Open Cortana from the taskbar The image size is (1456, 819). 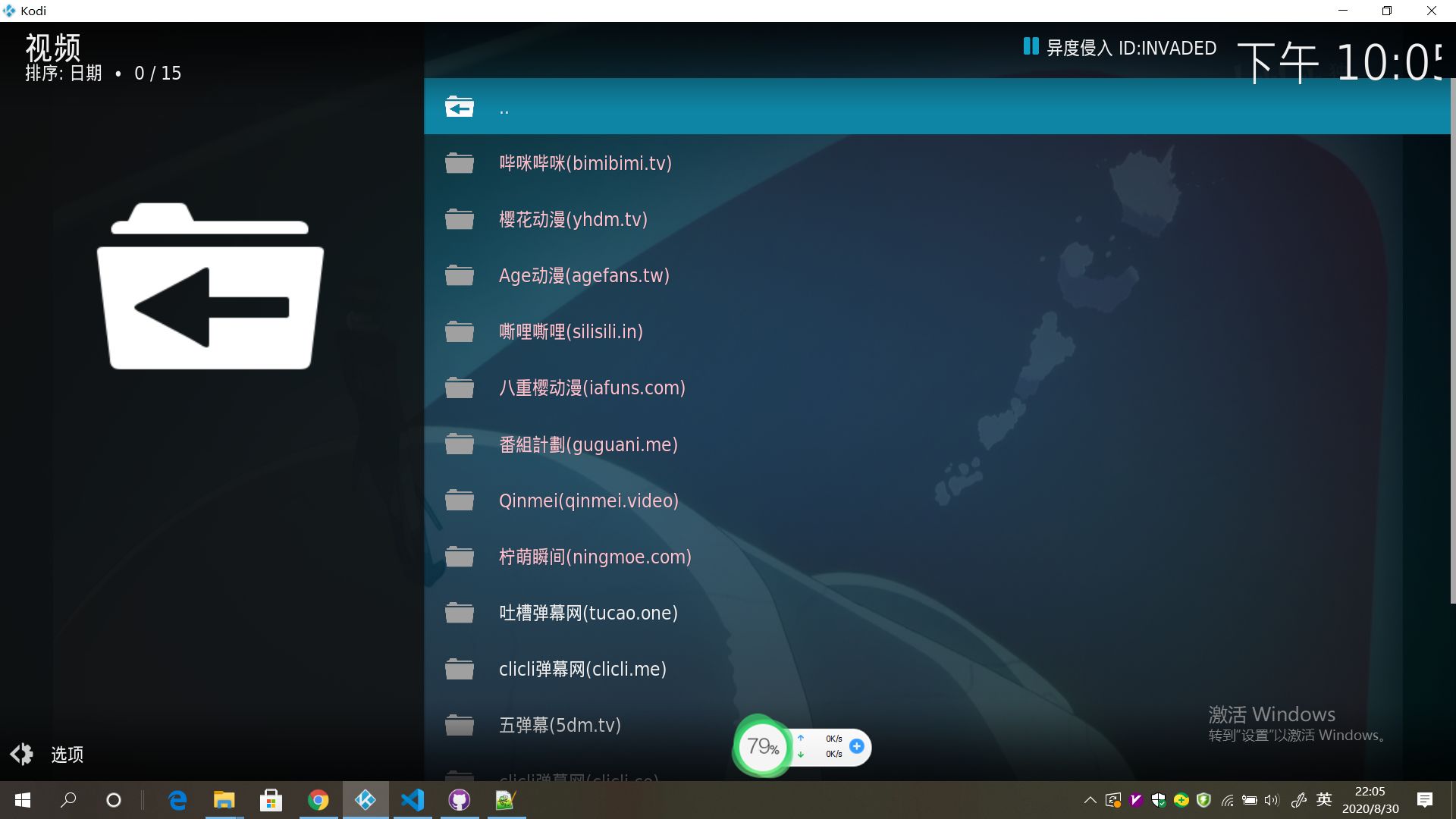click(114, 800)
